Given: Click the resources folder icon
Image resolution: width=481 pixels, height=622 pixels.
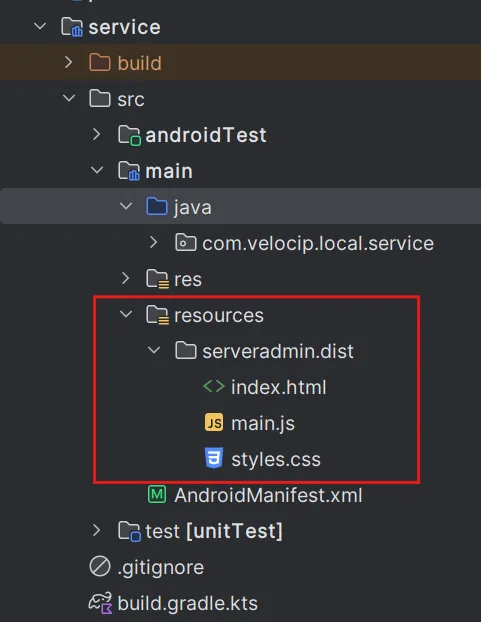Looking at the screenshot, I should [x=157, y=315].
